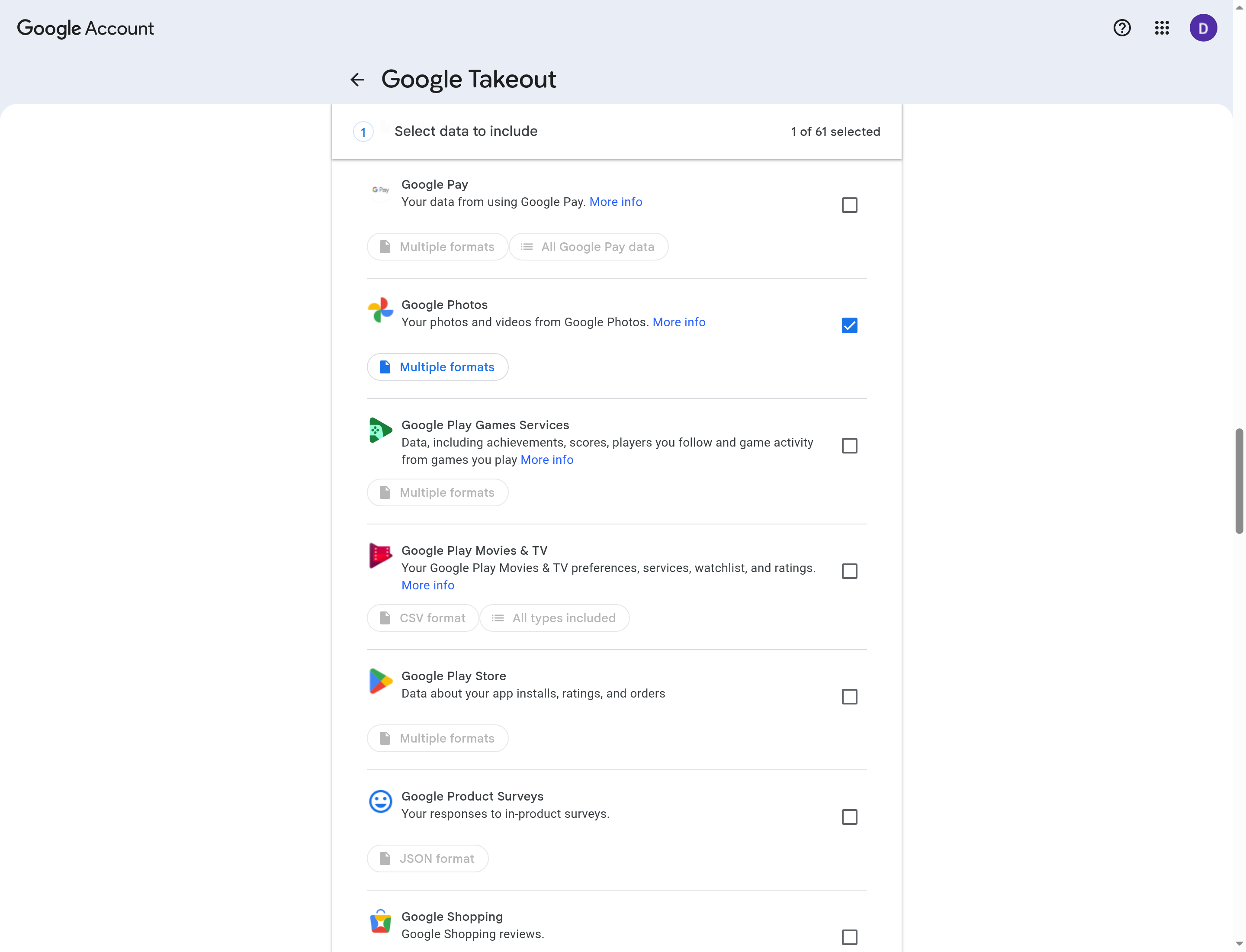Click 'Data about your app installs' description

(533, 694)
